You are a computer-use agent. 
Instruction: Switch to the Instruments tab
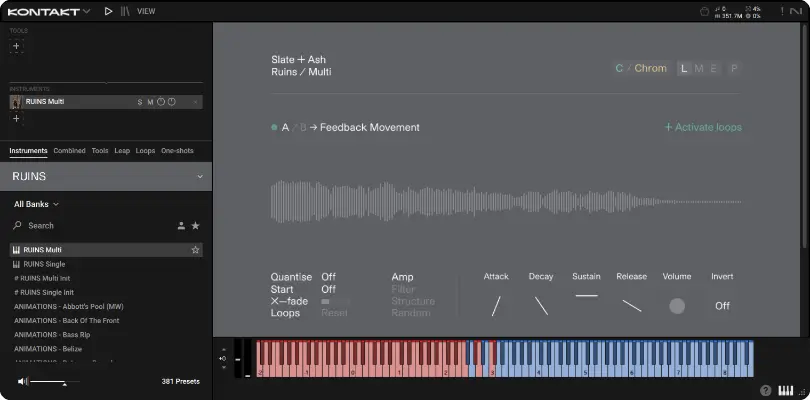tap(28, 151)
